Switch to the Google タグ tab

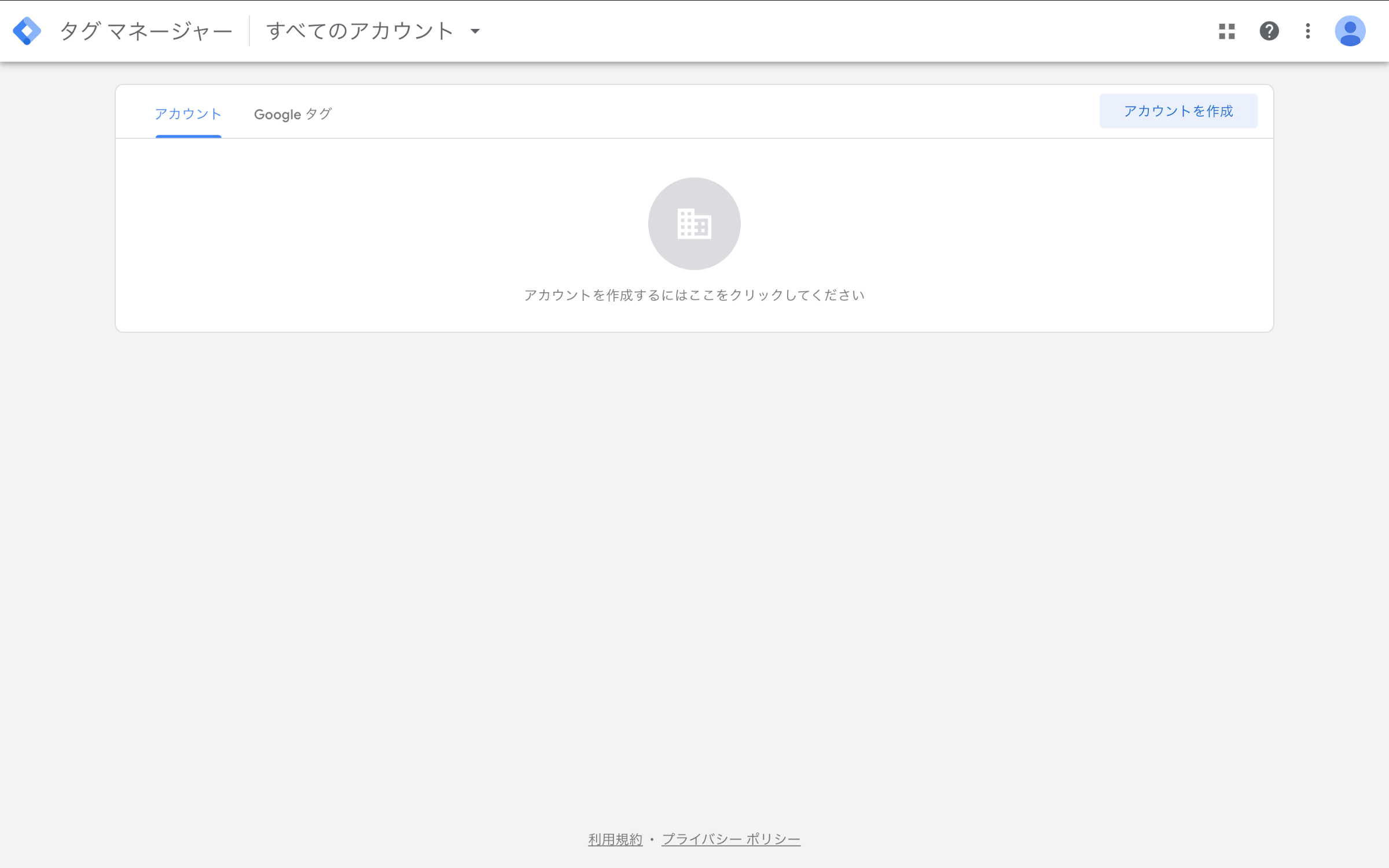(x=293, y=114)
